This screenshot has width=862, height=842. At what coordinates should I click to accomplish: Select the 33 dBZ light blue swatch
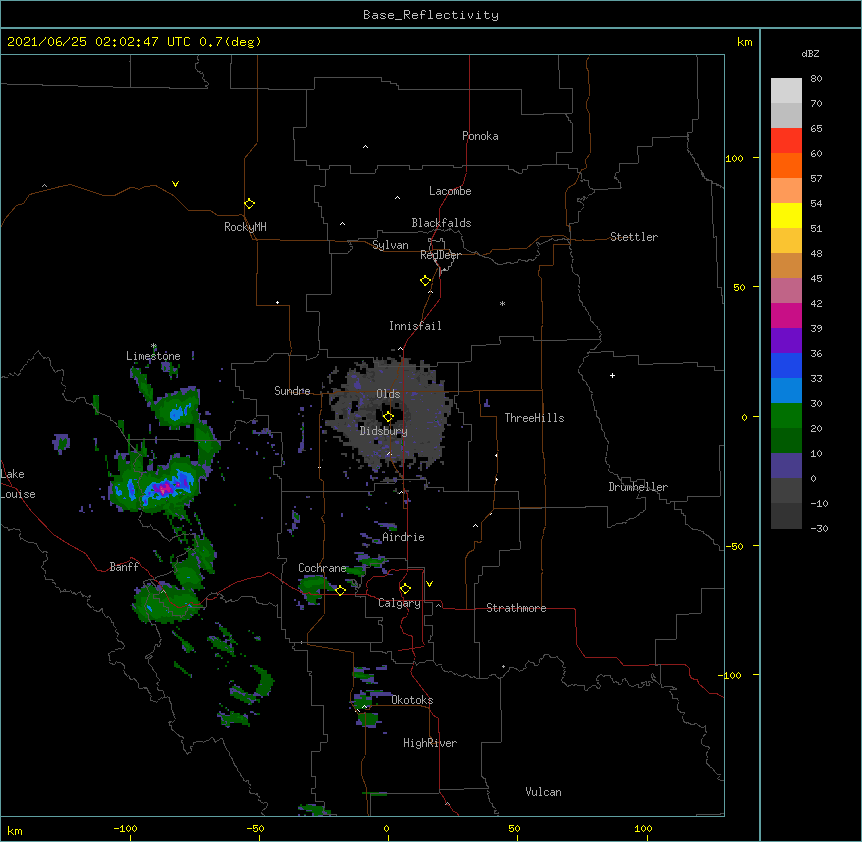(x=786, y=390)
